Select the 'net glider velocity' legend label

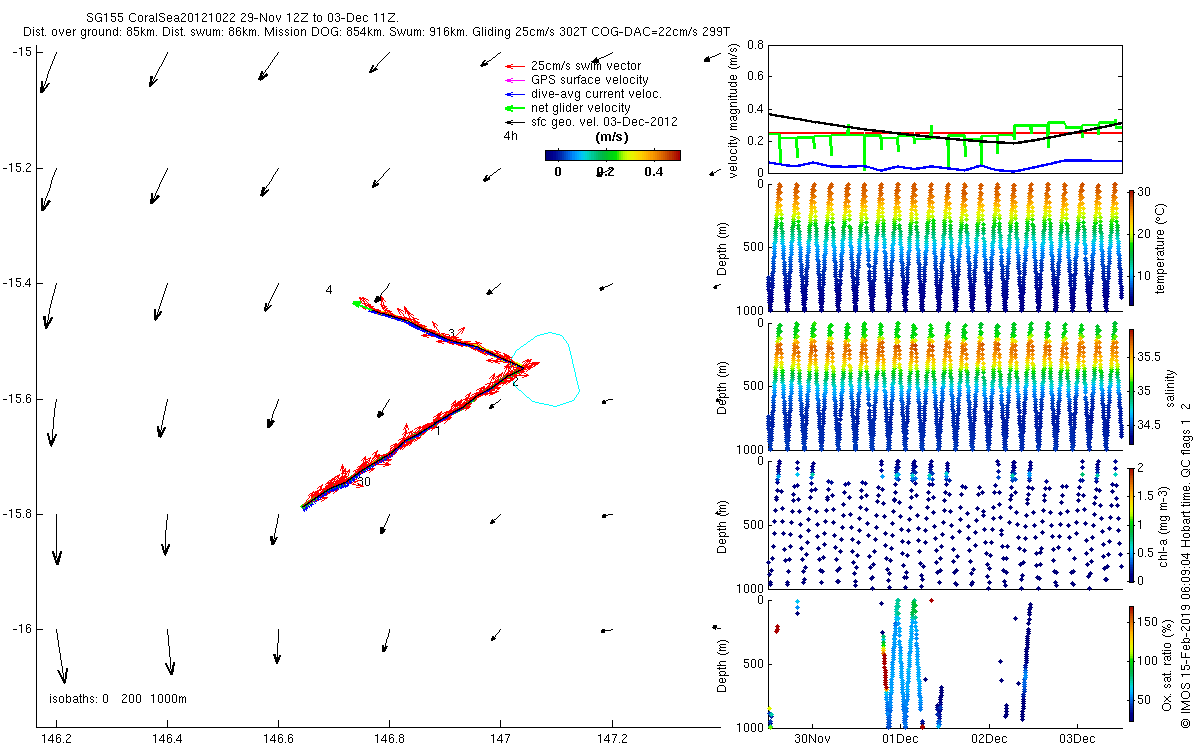(x=580, y=108)
